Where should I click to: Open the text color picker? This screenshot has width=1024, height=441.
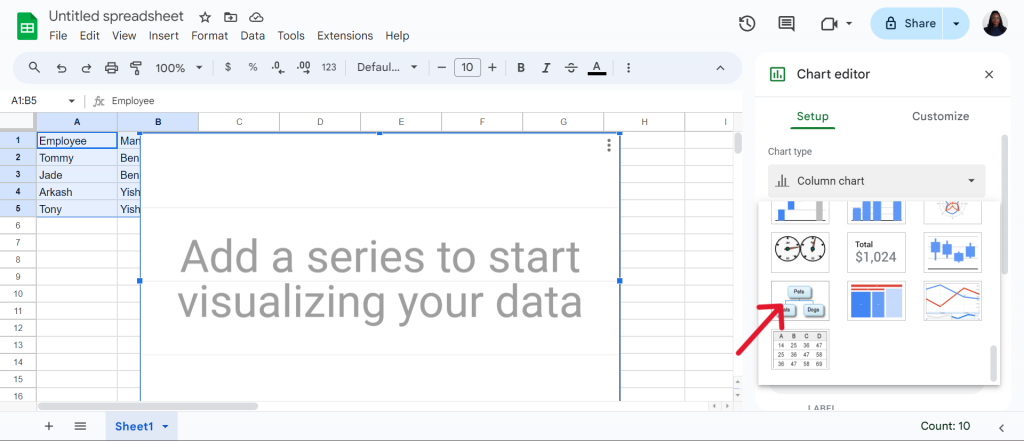click(x=597, y=67)
